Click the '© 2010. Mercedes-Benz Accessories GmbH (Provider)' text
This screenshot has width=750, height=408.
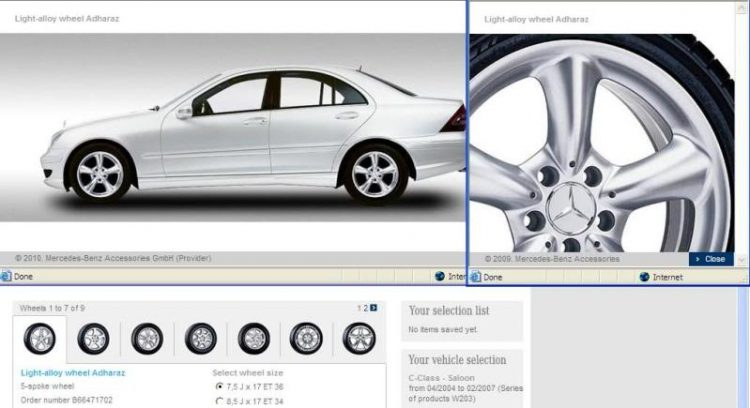113,258
